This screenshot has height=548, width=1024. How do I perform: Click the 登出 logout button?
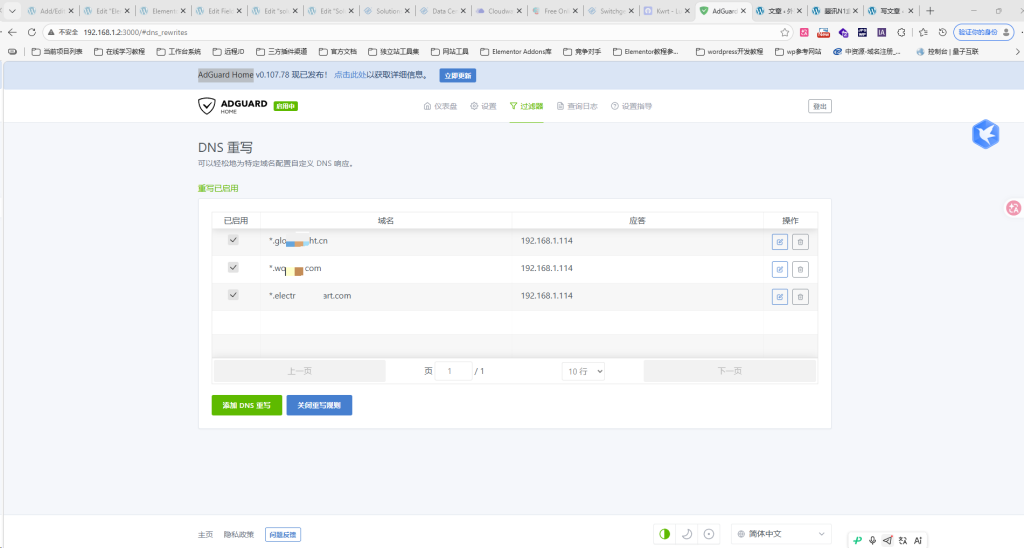point(820,106)
